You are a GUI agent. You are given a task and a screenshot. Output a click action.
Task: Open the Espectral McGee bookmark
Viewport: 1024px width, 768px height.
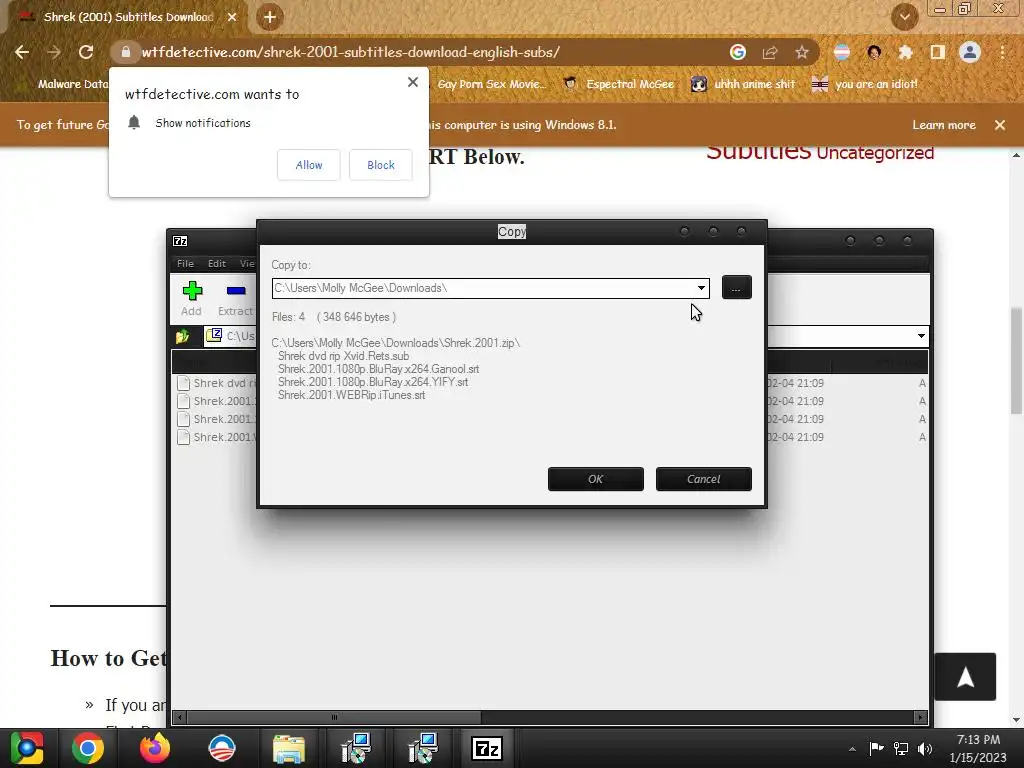[619, 84]
